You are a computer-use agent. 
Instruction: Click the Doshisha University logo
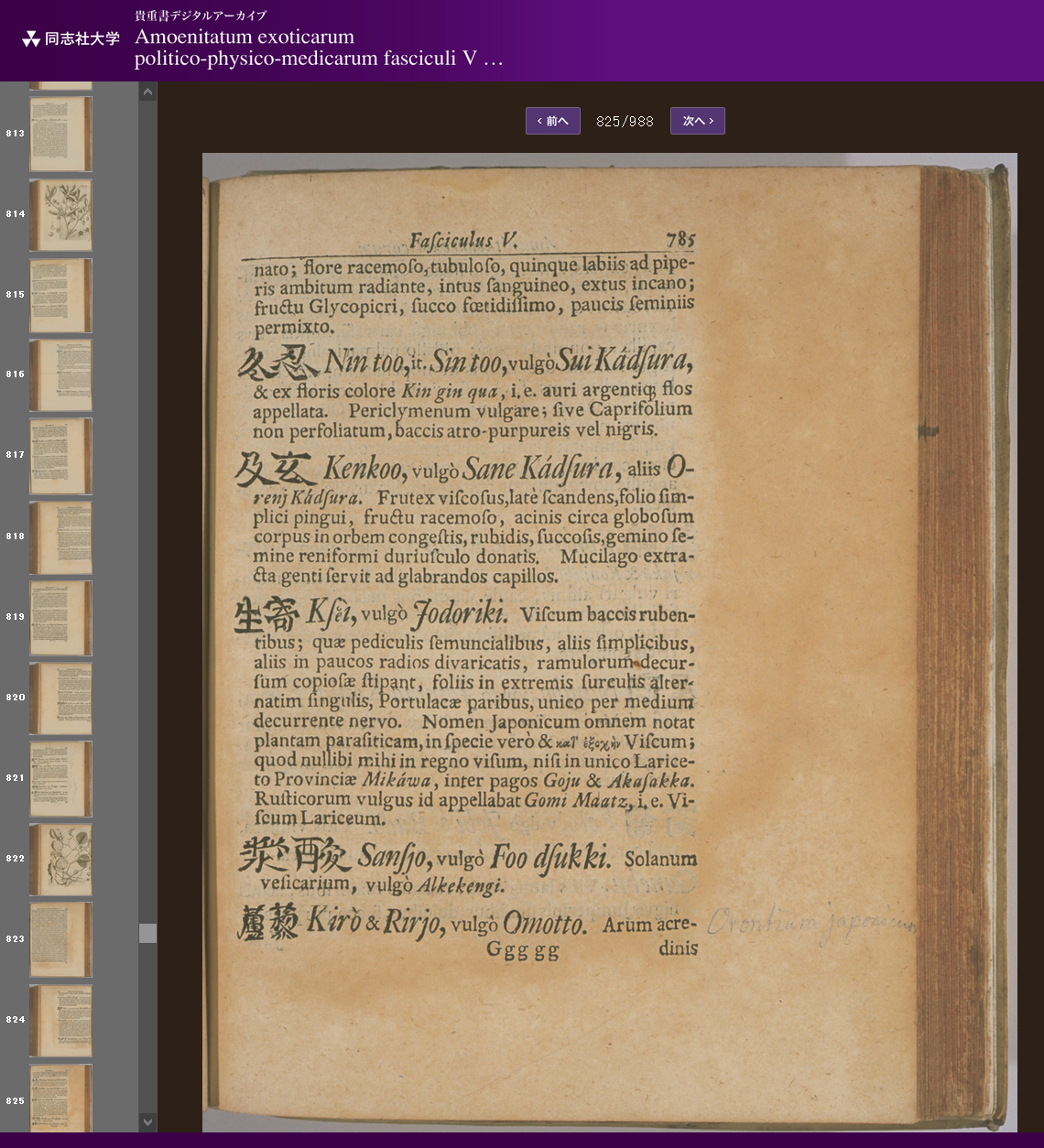[71, 38]
